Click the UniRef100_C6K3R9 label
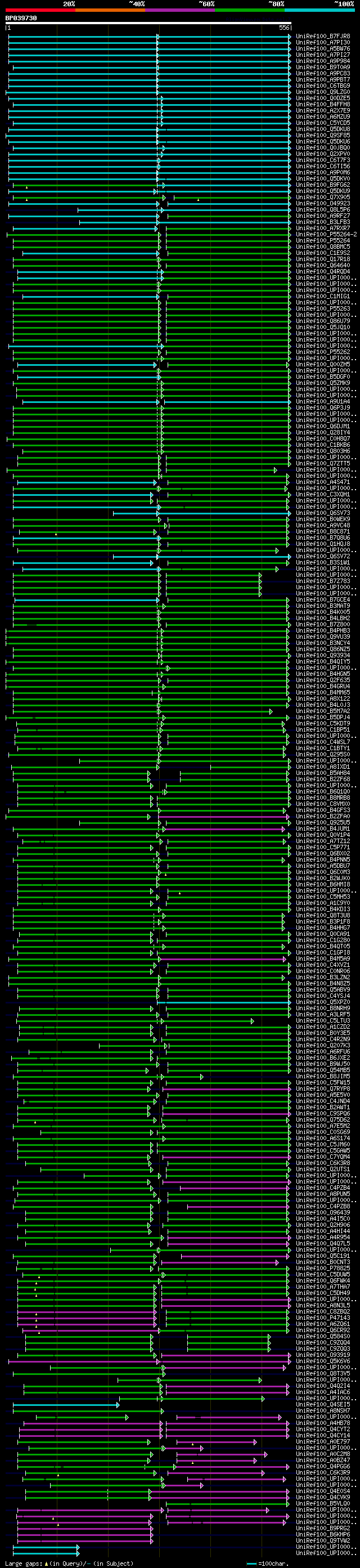360x1568 pixels. 323,1473
